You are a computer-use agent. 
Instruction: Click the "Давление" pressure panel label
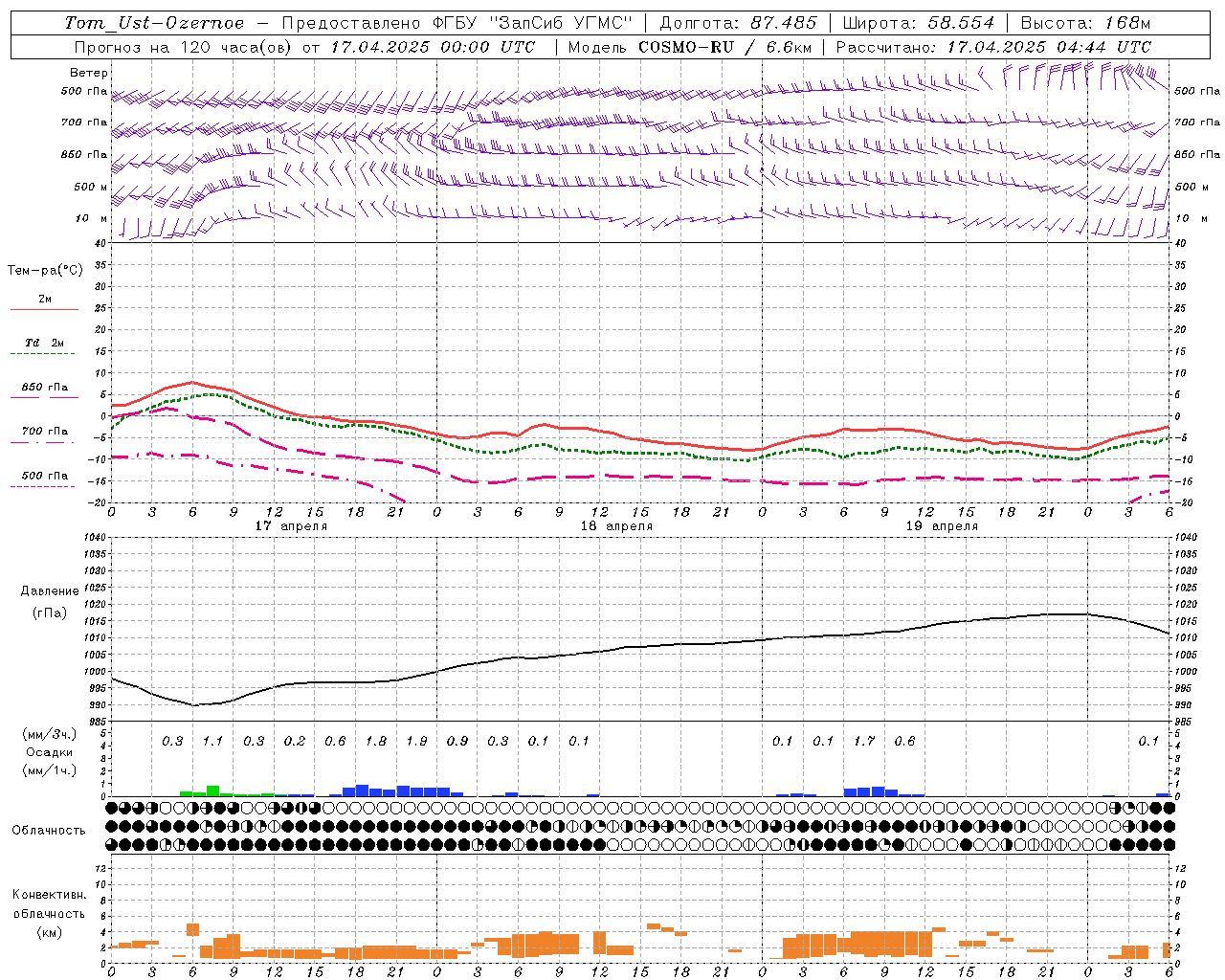50,591
